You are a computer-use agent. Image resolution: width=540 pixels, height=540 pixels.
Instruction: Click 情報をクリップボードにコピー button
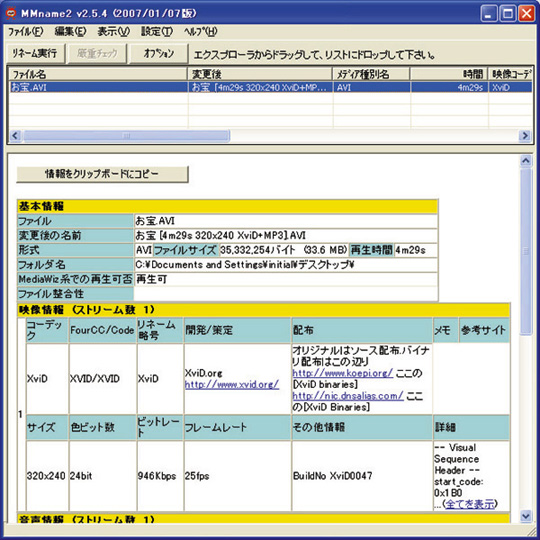(x=102, y=174)
